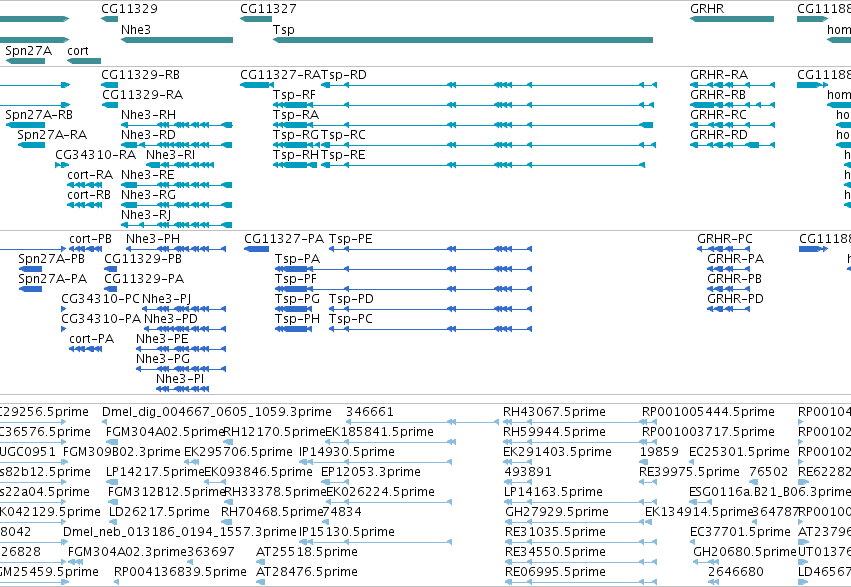Click transcript CG11329-RA label
Screen dimensions: 851x587
point(142,95)
